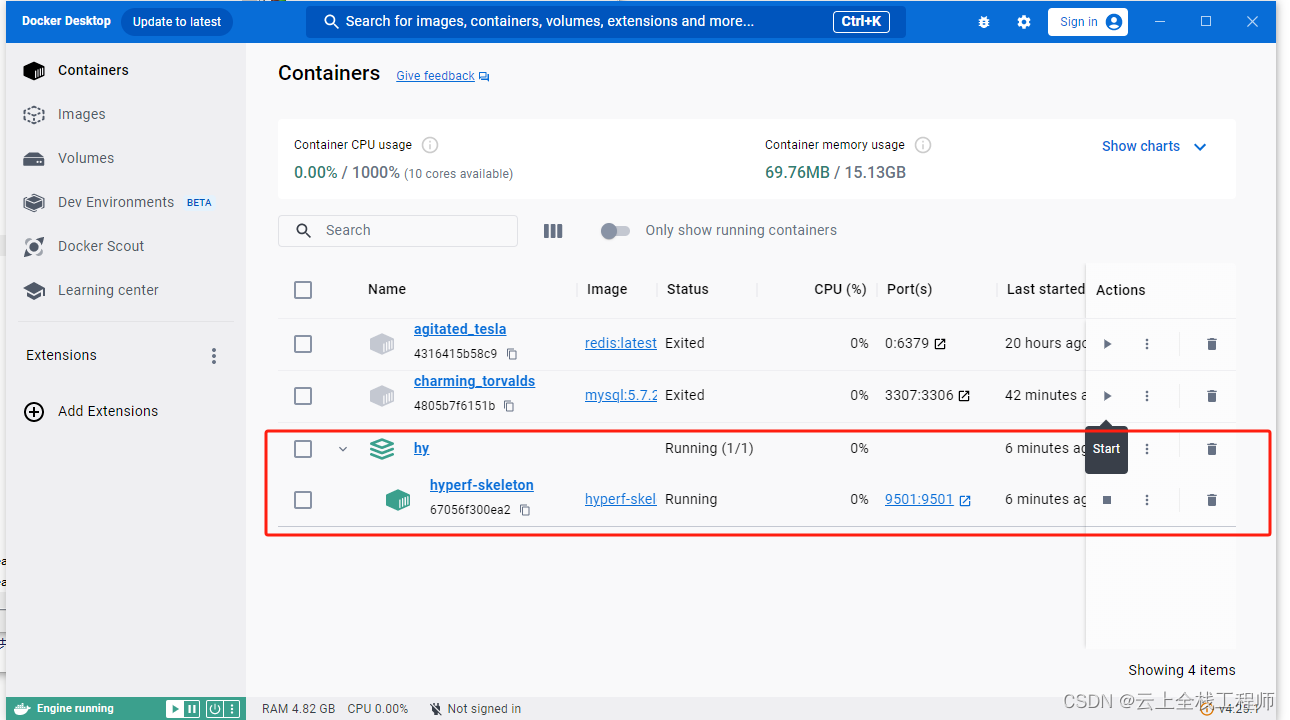Click the engine power button in status bar
Image resolution: width=1290 pixels, height=720 pixels.
coord(214,709)
